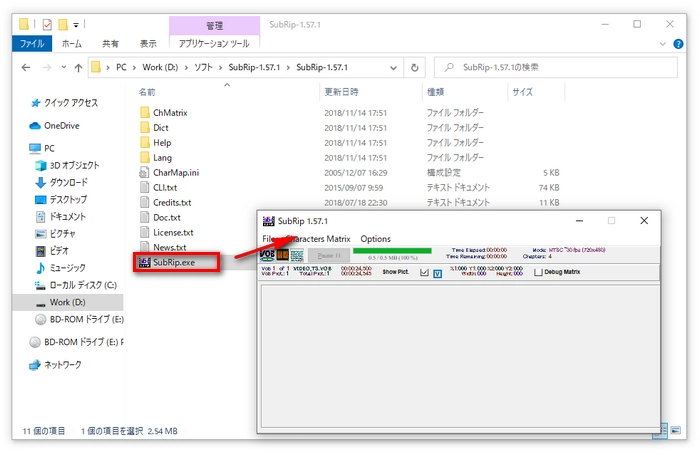Image resolution: width=700 pixels, height=455 pixels.
Task: Open the quick access toolbar dropdown arrow
Action: tap(76, 23)
